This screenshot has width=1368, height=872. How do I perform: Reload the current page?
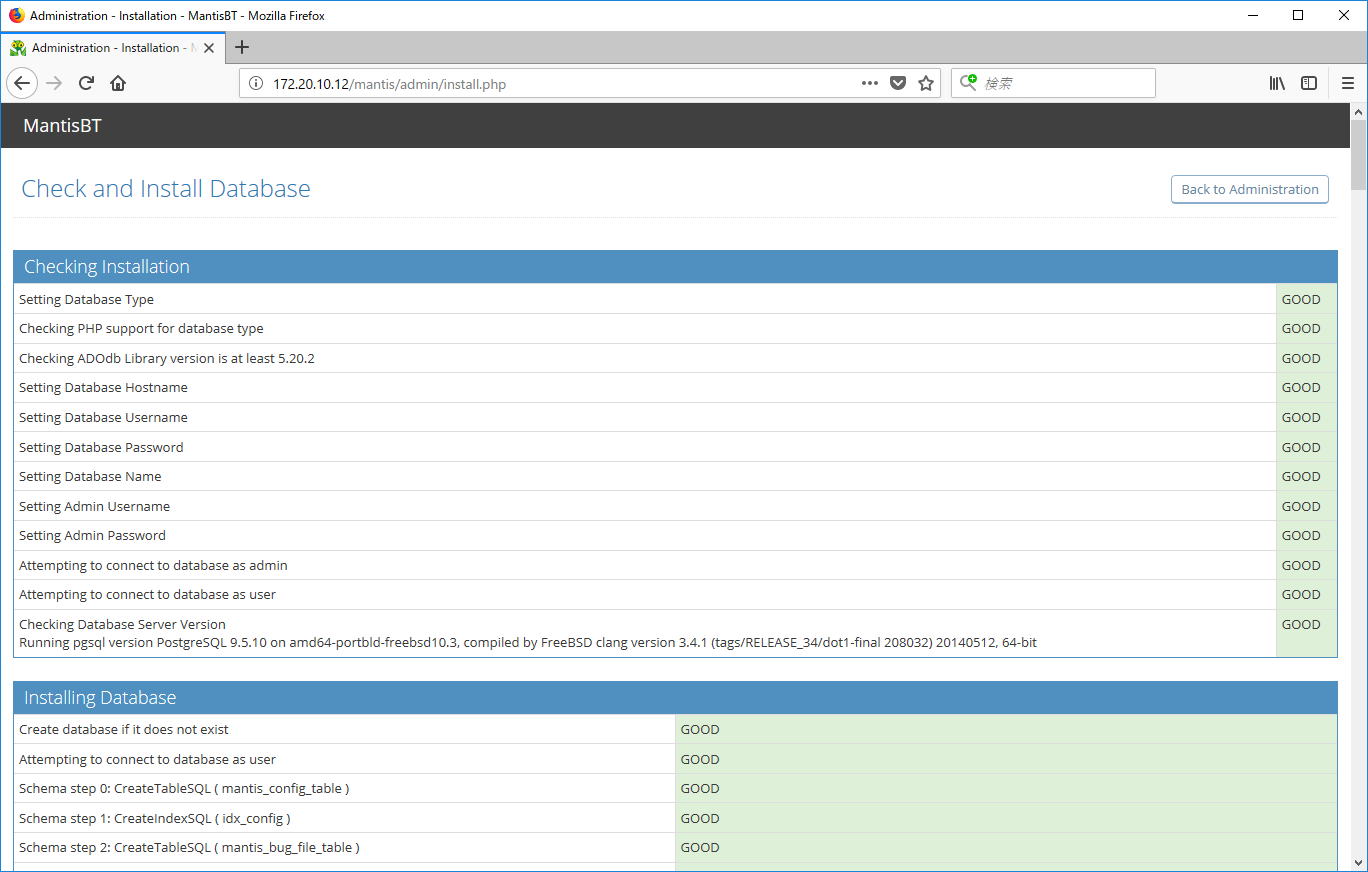(x=86, y=83)
